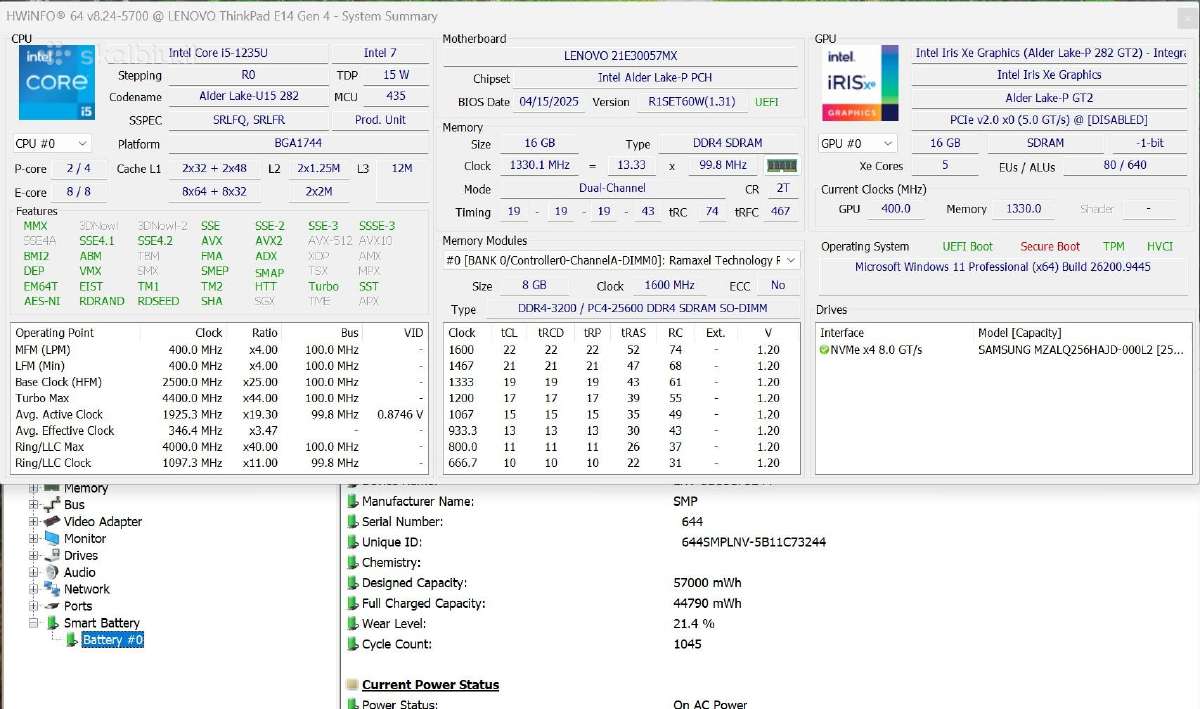This screenshot has height=709, width=1200.
Task: Open the CPU #0 selector dropdown
Action: [52, 144]
